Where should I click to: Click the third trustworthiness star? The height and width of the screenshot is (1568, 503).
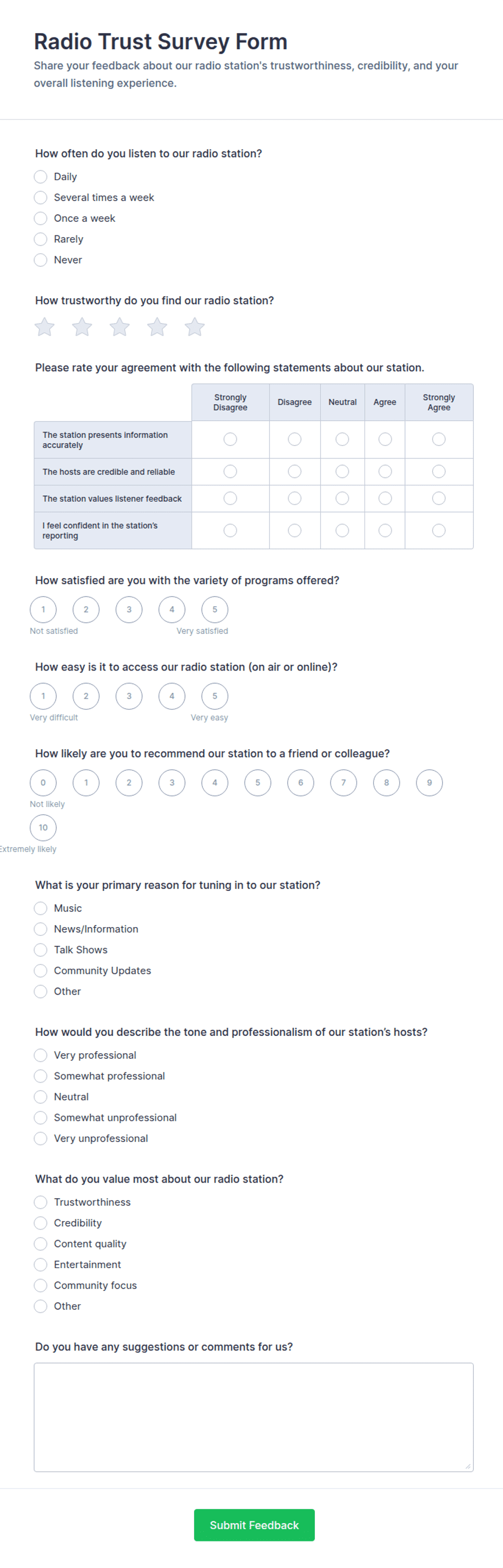[120, 327]
